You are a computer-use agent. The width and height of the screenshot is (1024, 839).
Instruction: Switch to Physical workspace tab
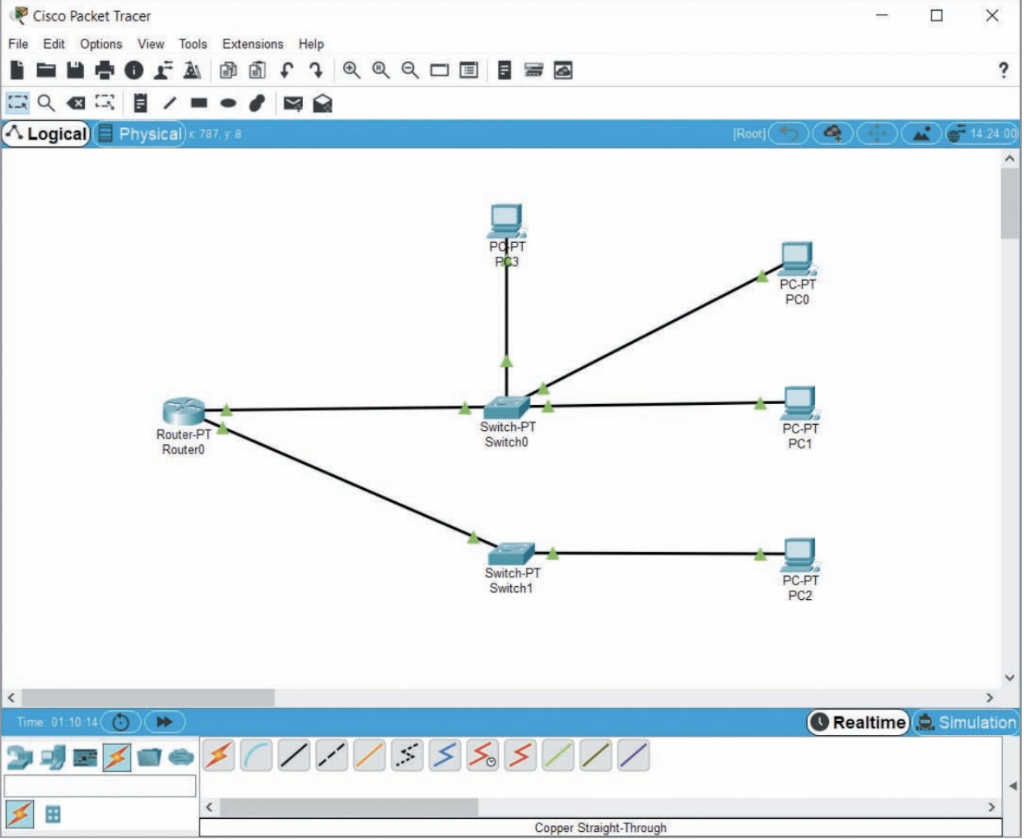click(x=140, y=134)
